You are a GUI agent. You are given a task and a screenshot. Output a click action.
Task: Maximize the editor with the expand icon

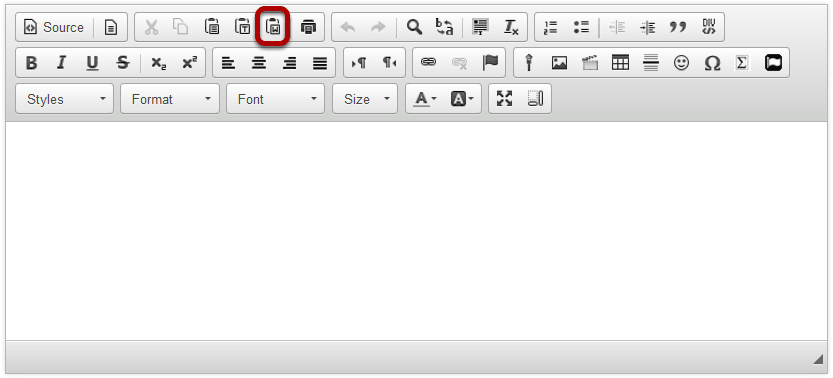pyautogui.click(x=504, y=99)
